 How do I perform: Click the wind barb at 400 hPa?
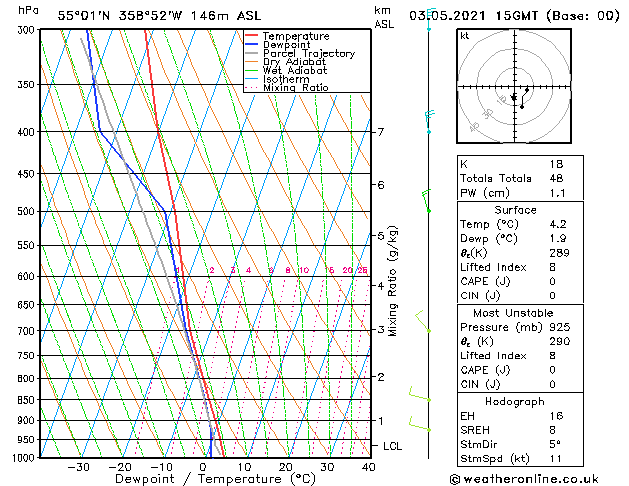pyautogui.click(x=429, y=121)
